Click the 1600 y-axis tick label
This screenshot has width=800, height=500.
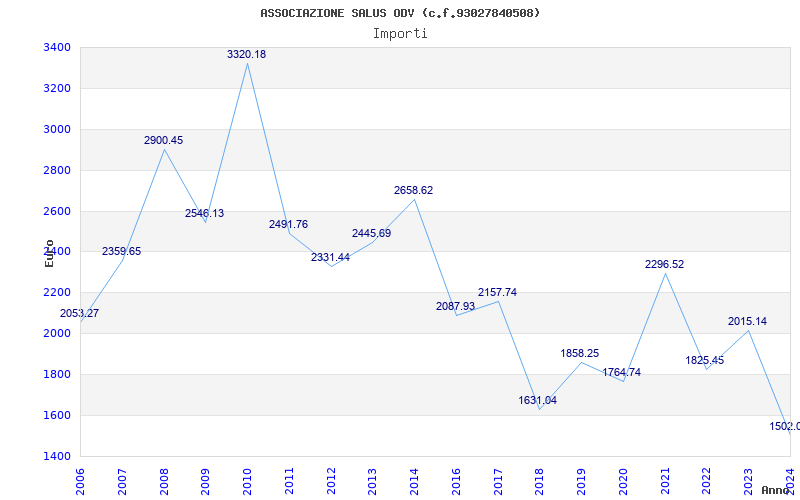[x=57, y=415]
